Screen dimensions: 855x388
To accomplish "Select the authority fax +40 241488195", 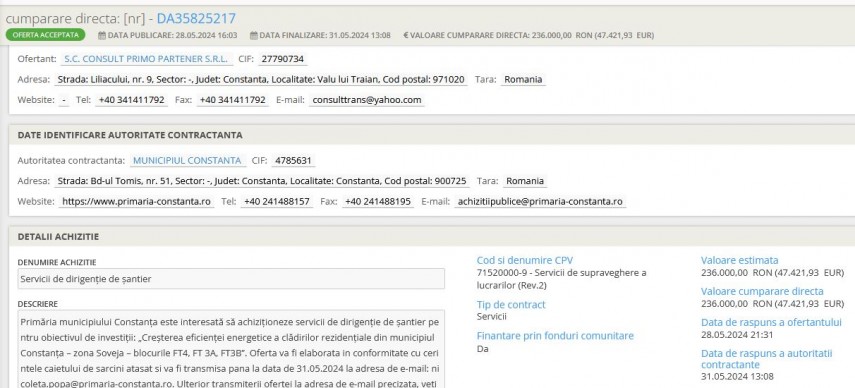I will [x=378, y=202].
